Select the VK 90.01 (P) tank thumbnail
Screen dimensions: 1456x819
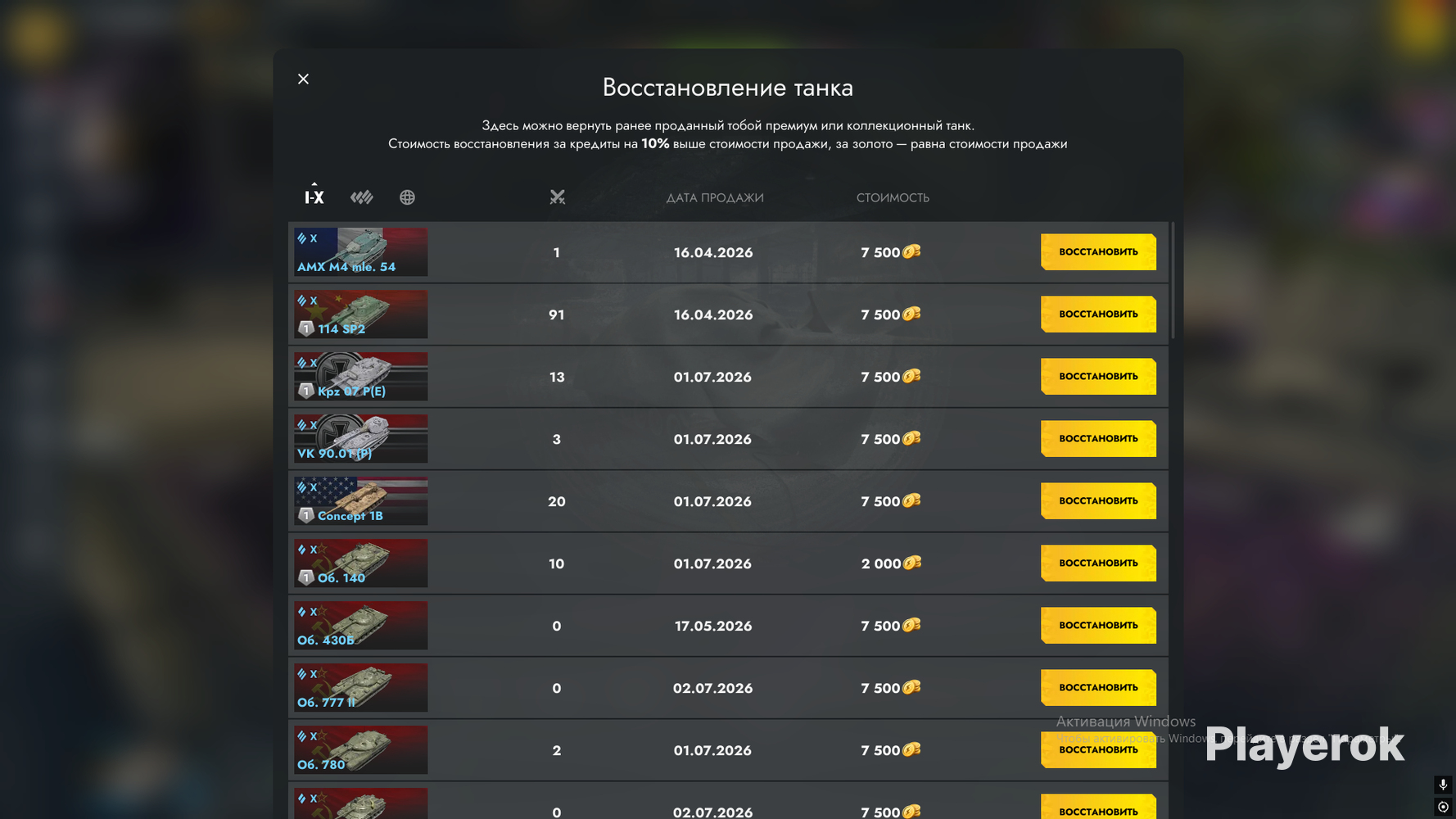point(361,438)
